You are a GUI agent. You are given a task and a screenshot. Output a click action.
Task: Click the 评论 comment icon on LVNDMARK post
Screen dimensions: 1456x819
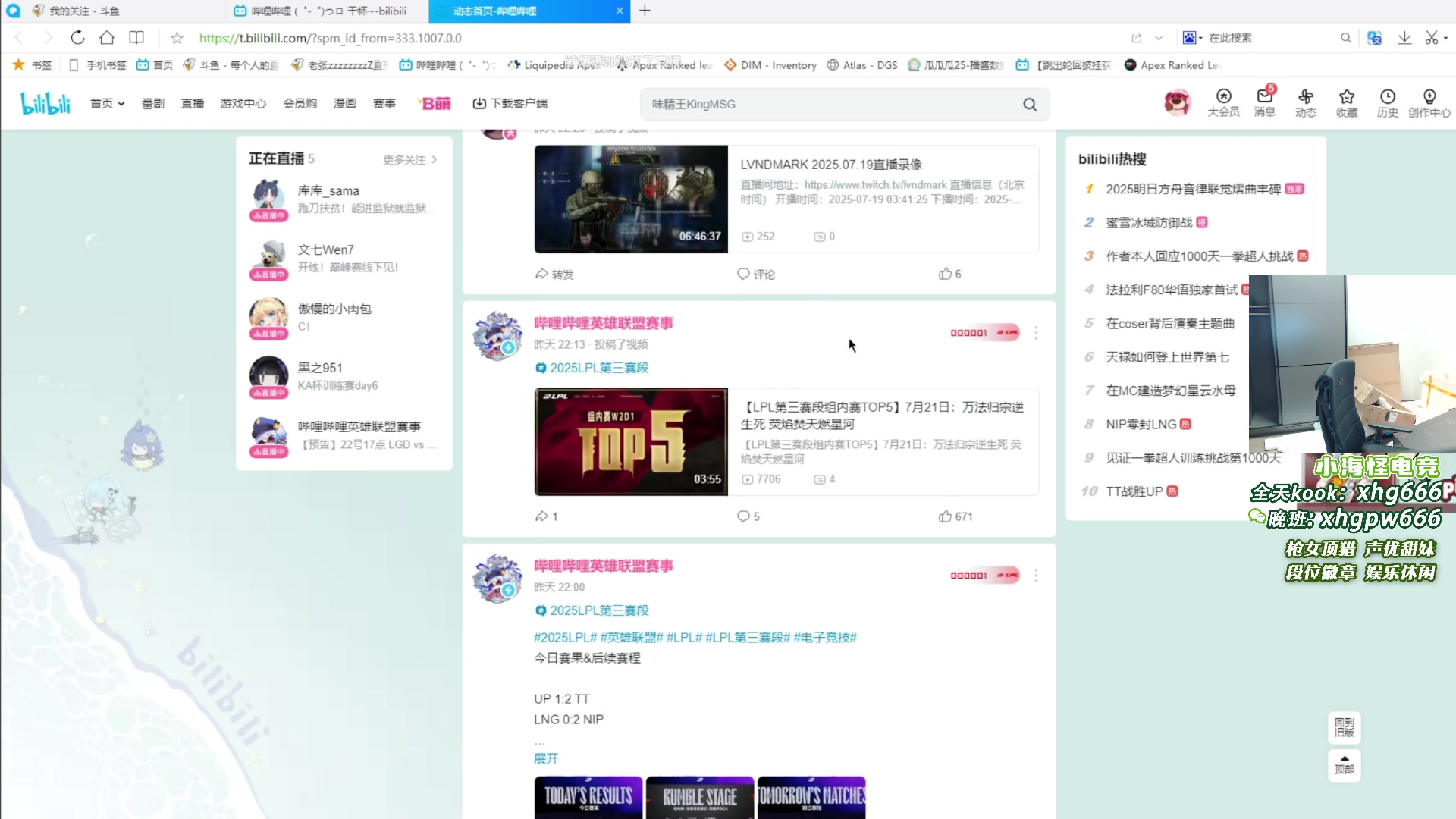(x=756, y=274)
